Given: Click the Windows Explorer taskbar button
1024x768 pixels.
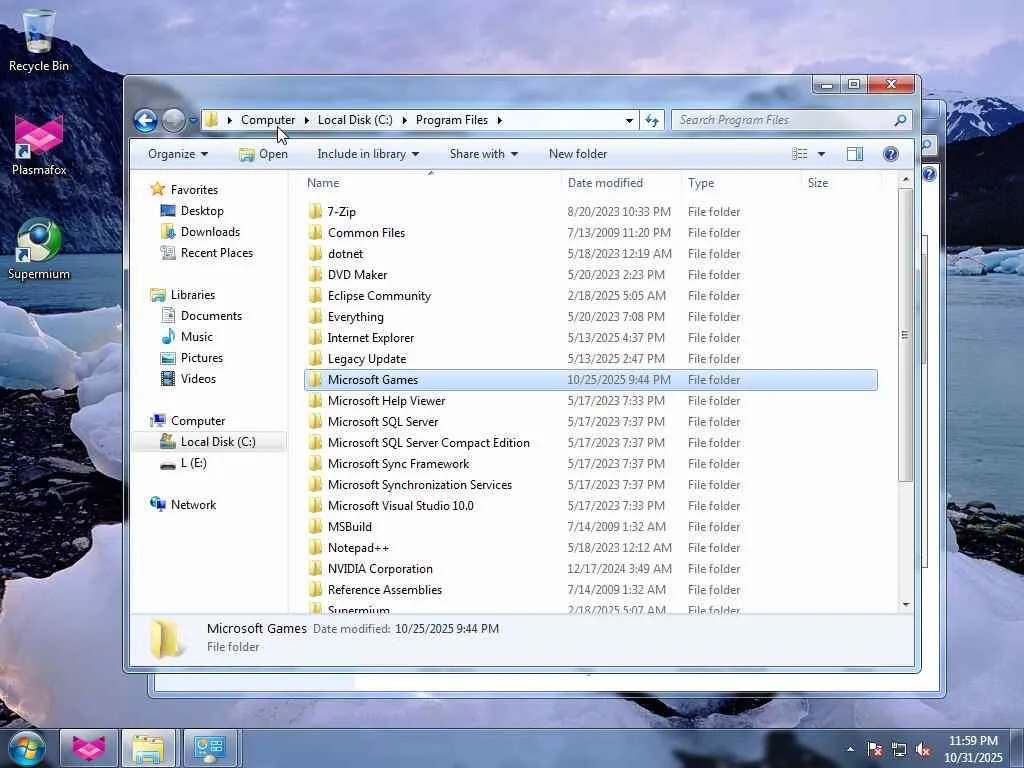Looking at the screenshot, I should (x=148, y=748).
